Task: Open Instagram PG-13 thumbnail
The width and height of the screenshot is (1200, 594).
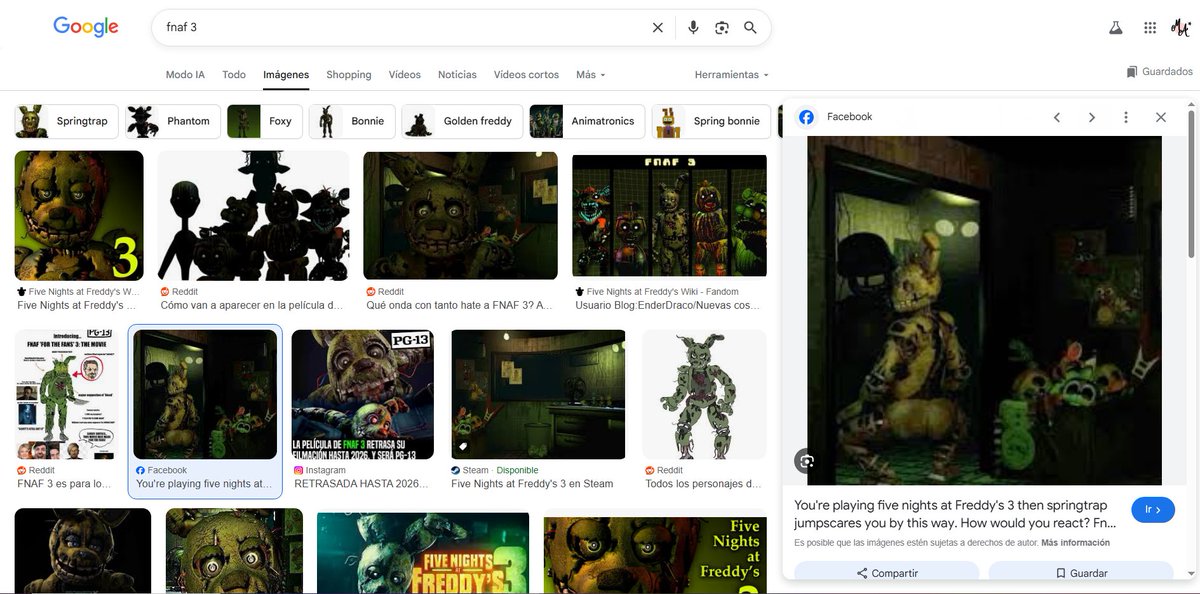Action: [x=363, y=394]
